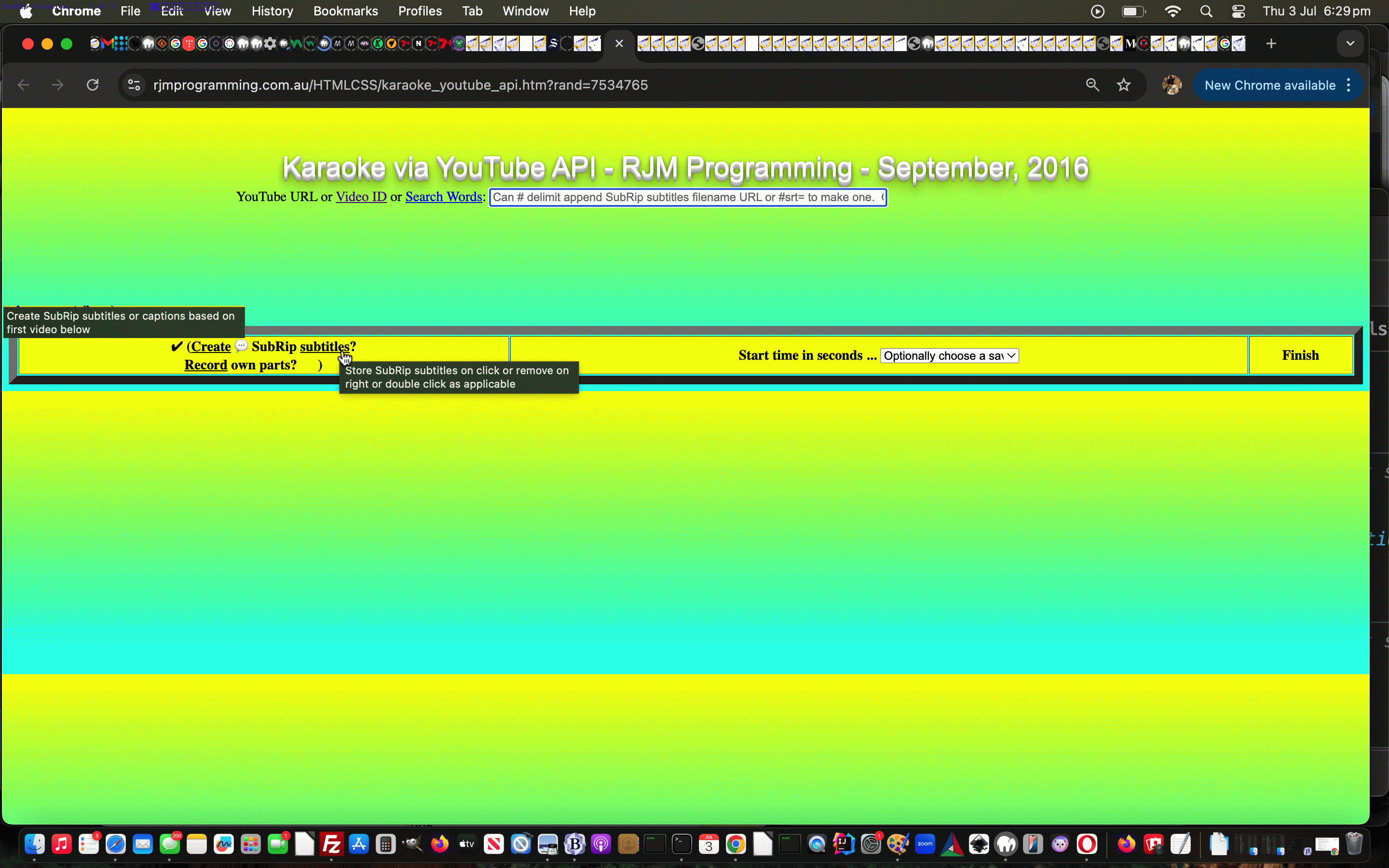Click the speech bubble emoji beside Create

(x=241, y=346)
